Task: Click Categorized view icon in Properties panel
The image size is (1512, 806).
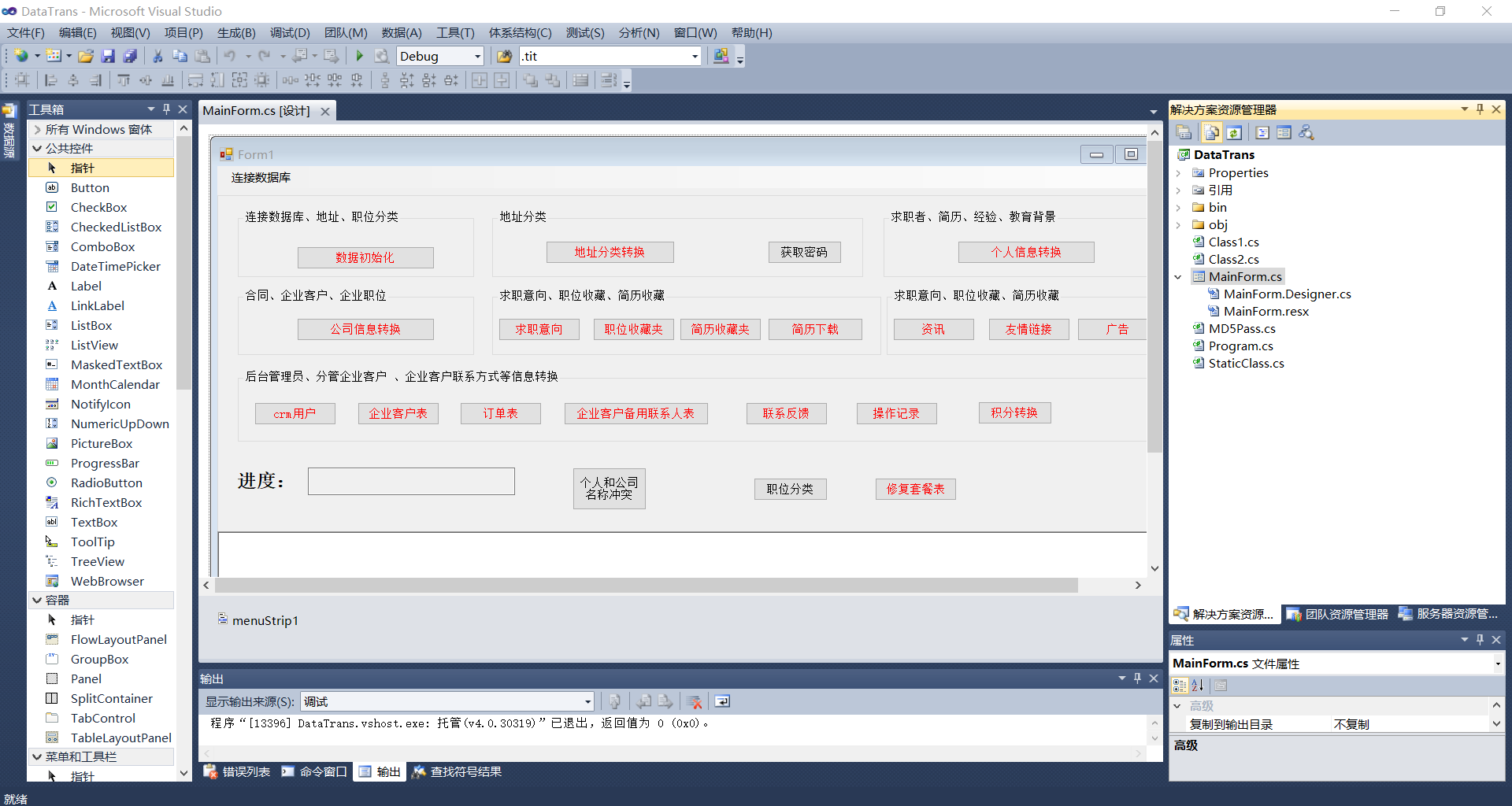Action: (x=1180, y=686)
